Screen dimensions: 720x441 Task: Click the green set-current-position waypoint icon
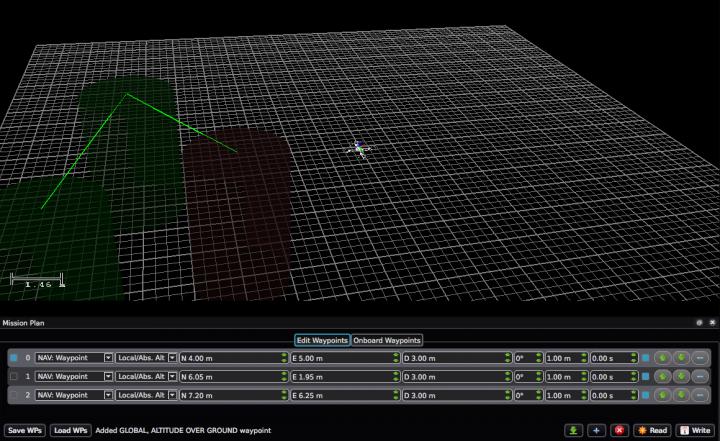(x=573, y=430)
